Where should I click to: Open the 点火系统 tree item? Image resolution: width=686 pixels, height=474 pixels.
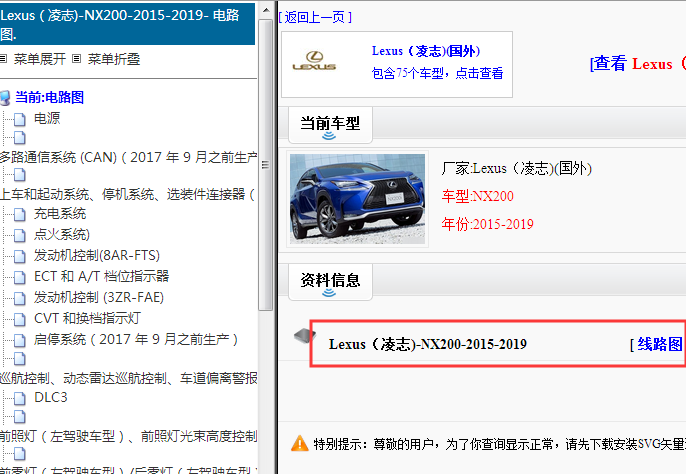click(x=62, y=235)
